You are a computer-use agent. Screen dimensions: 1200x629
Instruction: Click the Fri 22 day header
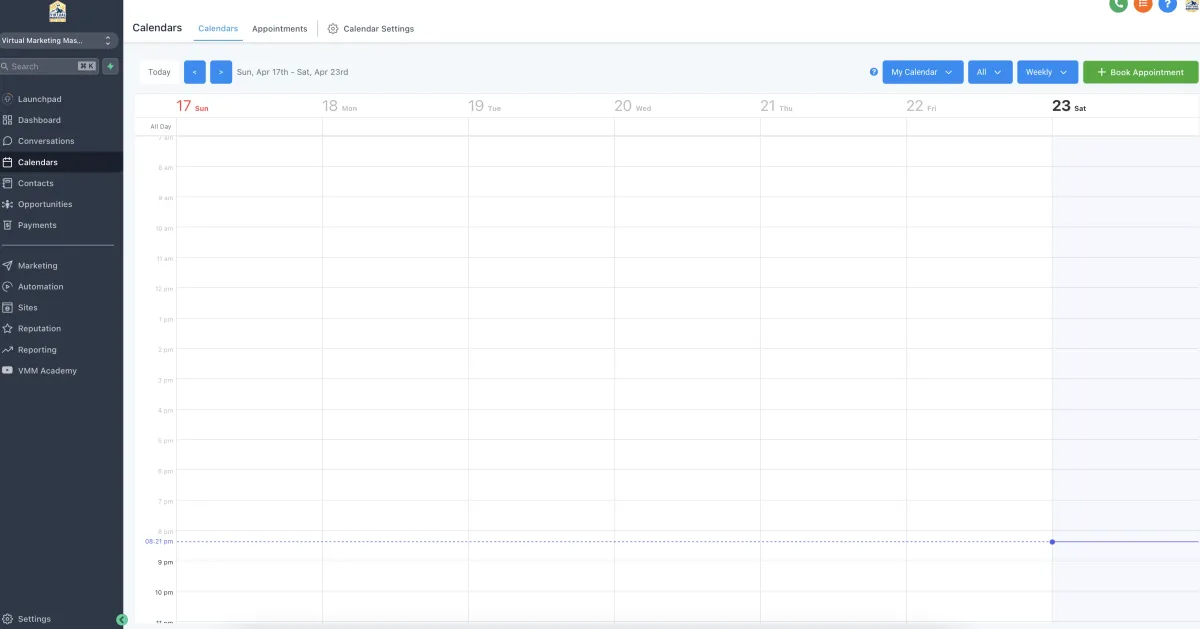921,106
